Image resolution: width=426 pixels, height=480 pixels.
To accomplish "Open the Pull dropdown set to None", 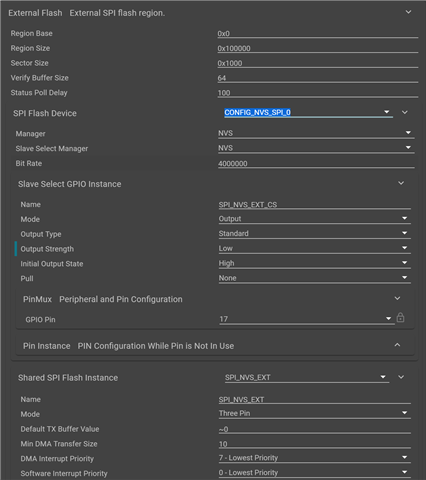I will [315, 278].
